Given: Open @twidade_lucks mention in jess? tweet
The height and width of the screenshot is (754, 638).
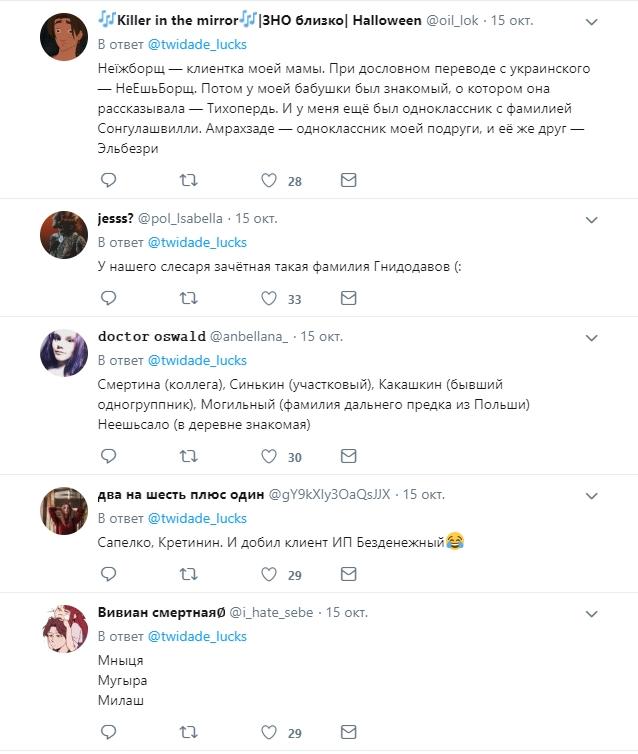Looking at the screenshot, I should click(x=197, y=242).
